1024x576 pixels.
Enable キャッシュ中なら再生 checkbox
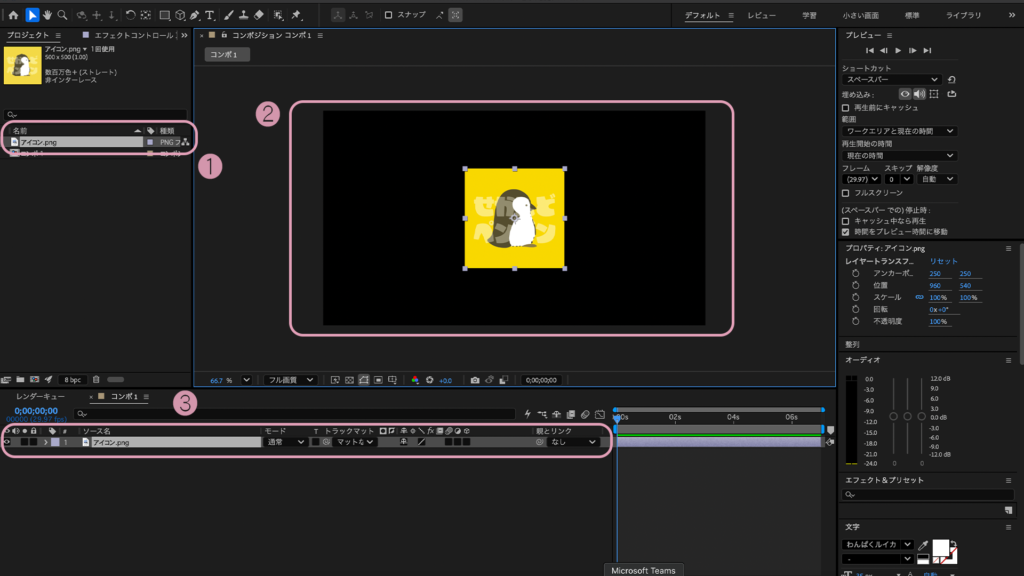pos(846,221)
